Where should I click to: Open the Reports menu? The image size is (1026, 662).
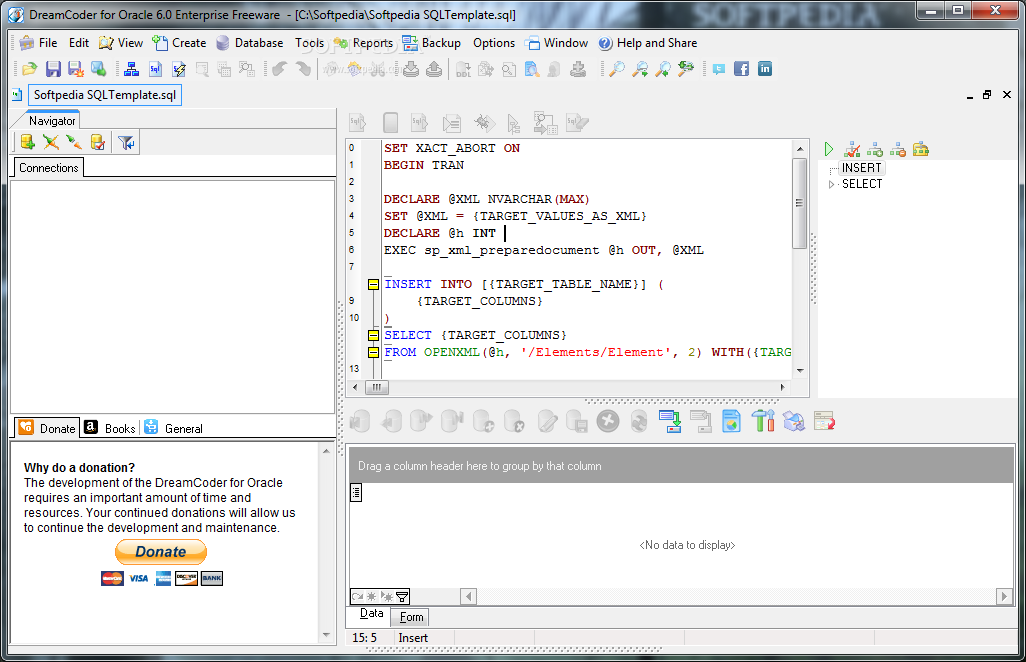[x=363, y=43]
